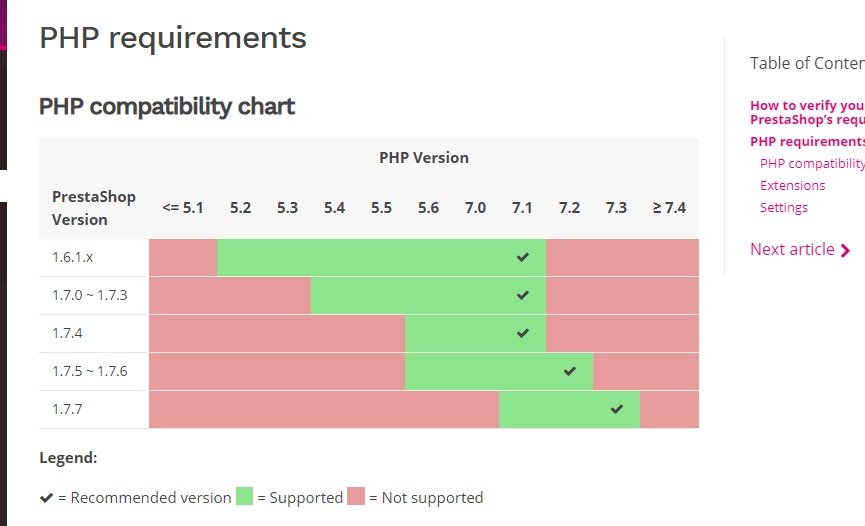
Task: Click the arrow beside Next article
Action: point(846,251)
